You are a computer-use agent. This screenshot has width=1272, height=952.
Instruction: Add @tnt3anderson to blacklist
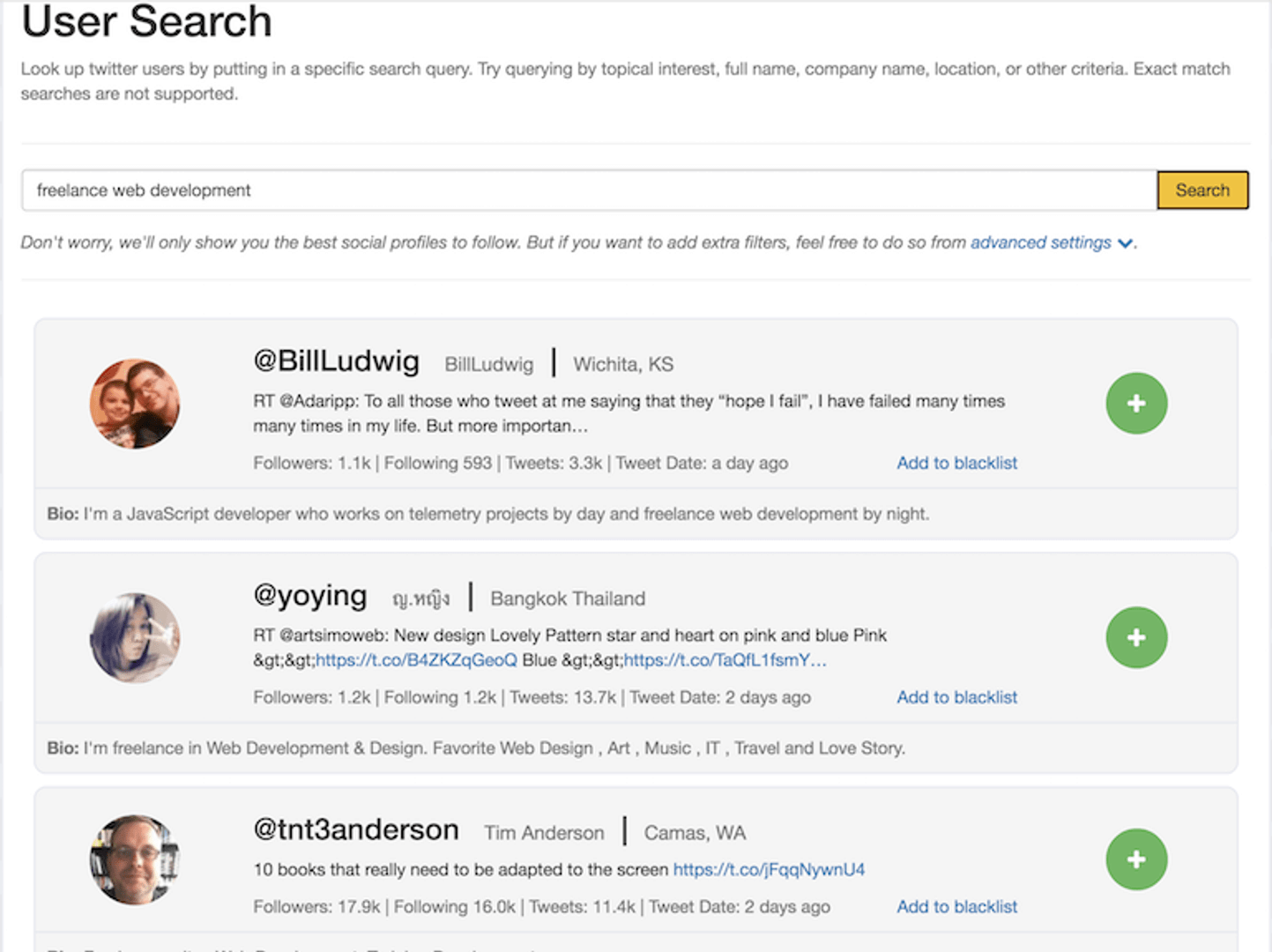pos(956,906)
